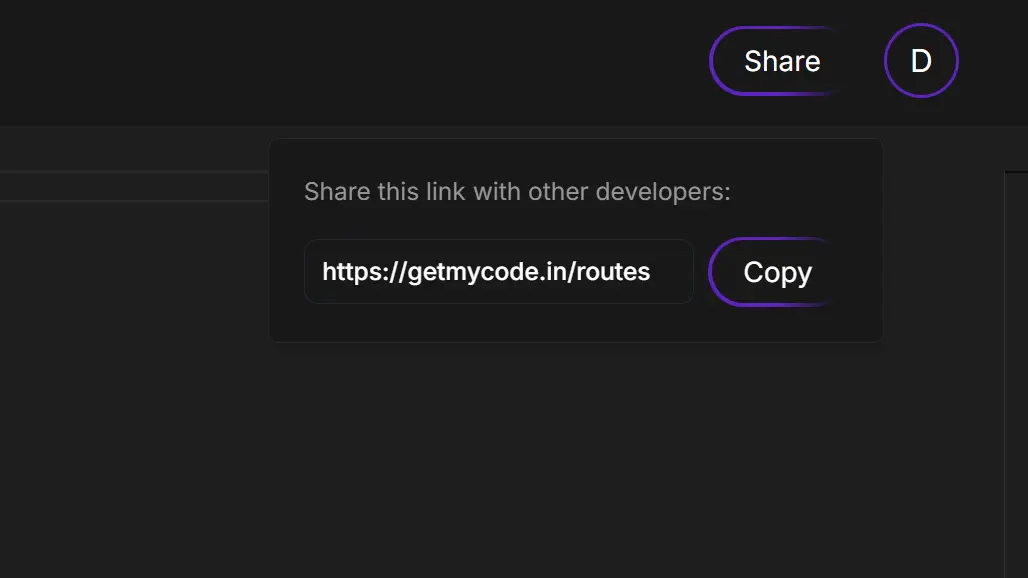Image resolution: width=1028 pixels, height=578 pixels.
Task: Click the right panel vertical border
Action: tap(1005, 380)
